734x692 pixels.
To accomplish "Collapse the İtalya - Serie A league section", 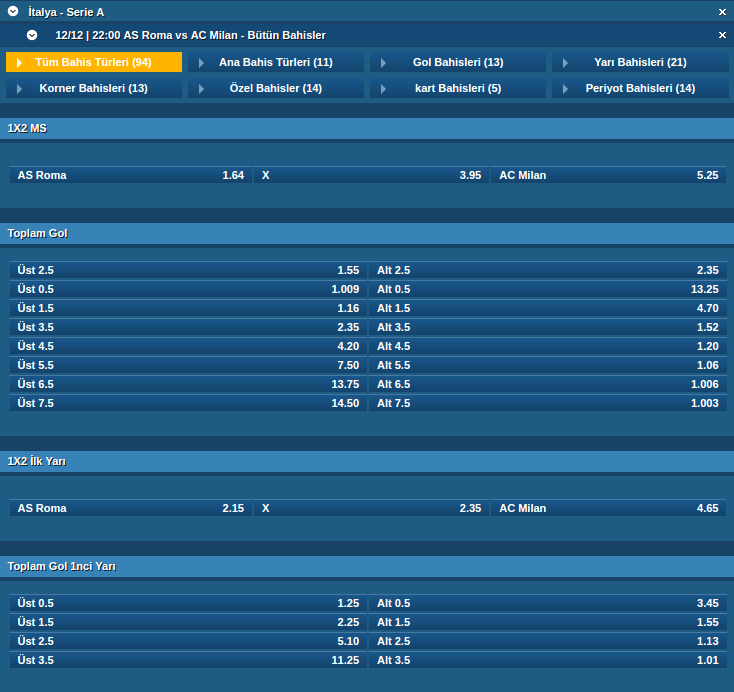I will click(x=12, y=12).
